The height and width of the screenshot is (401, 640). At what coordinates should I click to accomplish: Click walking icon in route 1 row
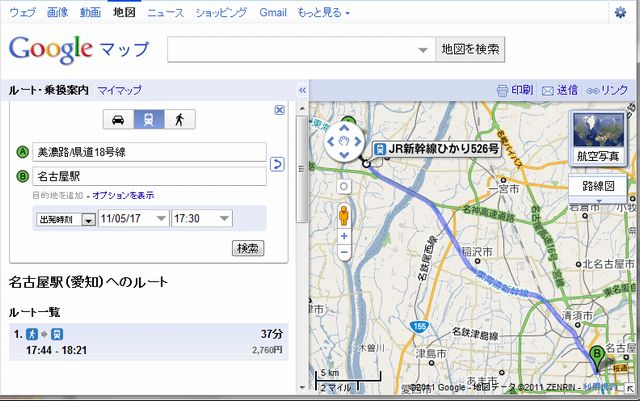coord(32,334)
